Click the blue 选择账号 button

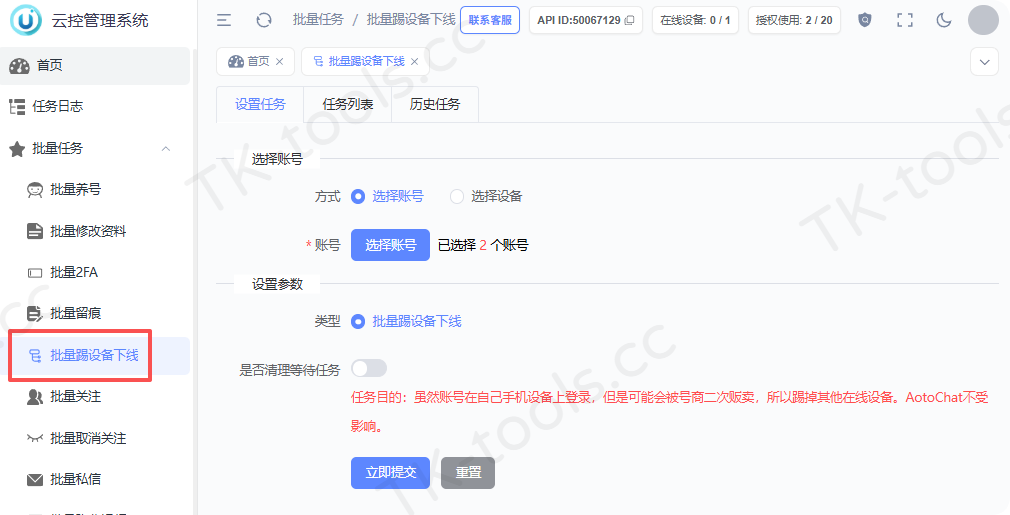(x=390, y=245)
